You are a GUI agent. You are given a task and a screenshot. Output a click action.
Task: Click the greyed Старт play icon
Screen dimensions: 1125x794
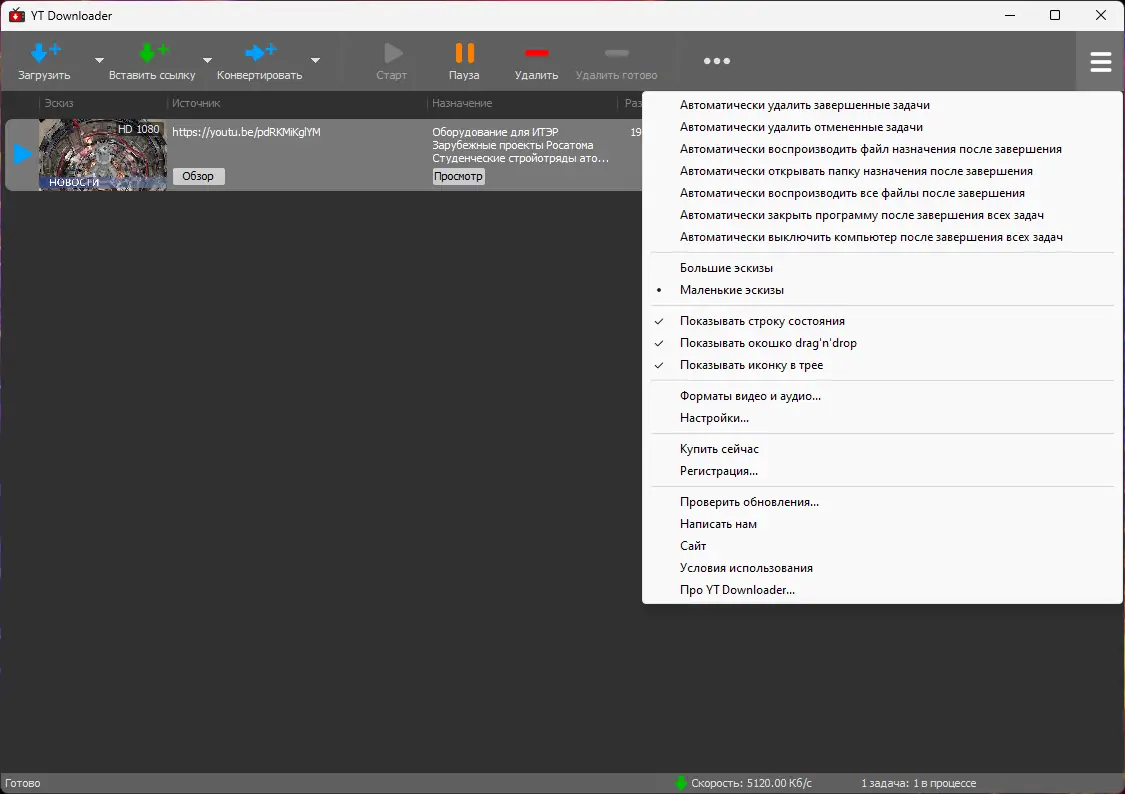click(392, 53)
